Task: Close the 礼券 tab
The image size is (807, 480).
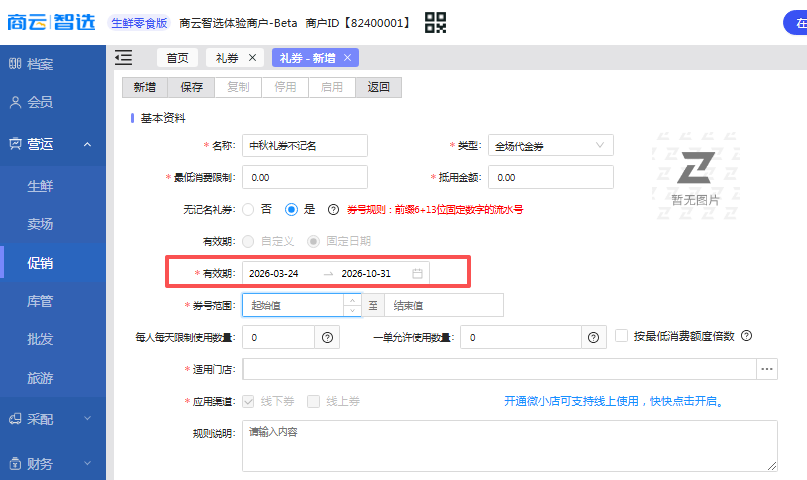Action: click(253, 58)
